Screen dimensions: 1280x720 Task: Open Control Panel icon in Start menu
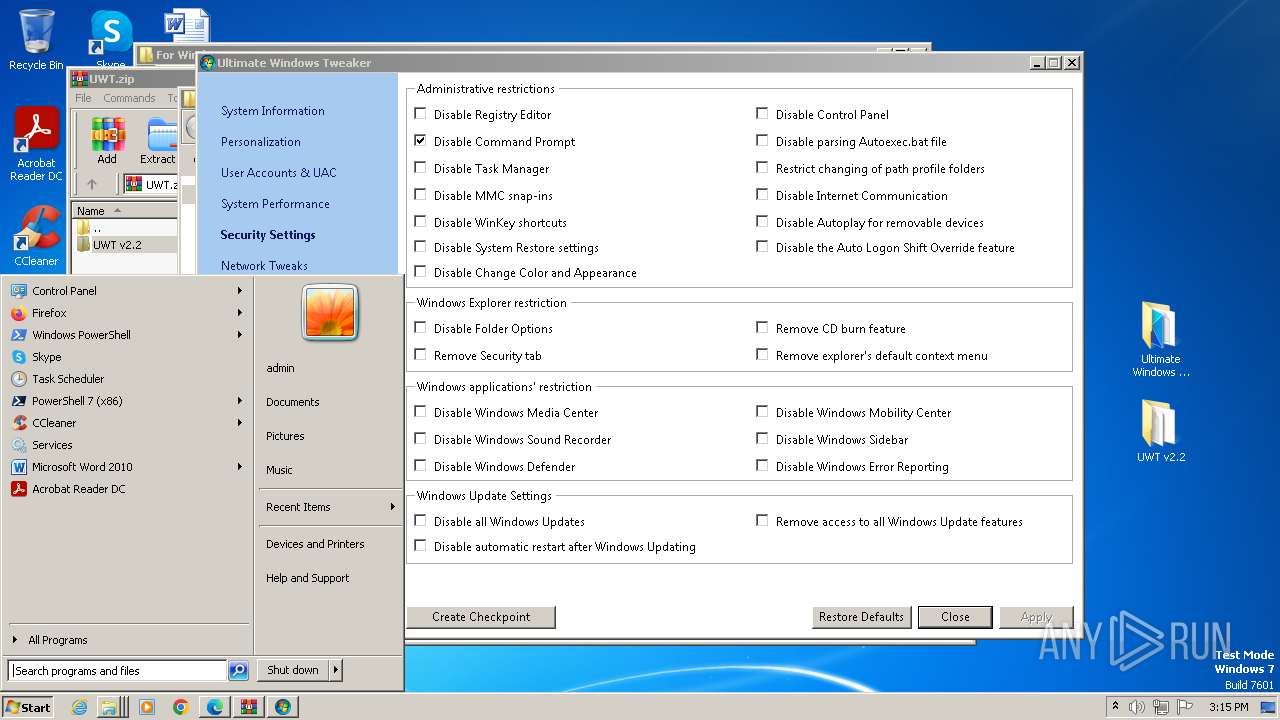pos(18,291)
